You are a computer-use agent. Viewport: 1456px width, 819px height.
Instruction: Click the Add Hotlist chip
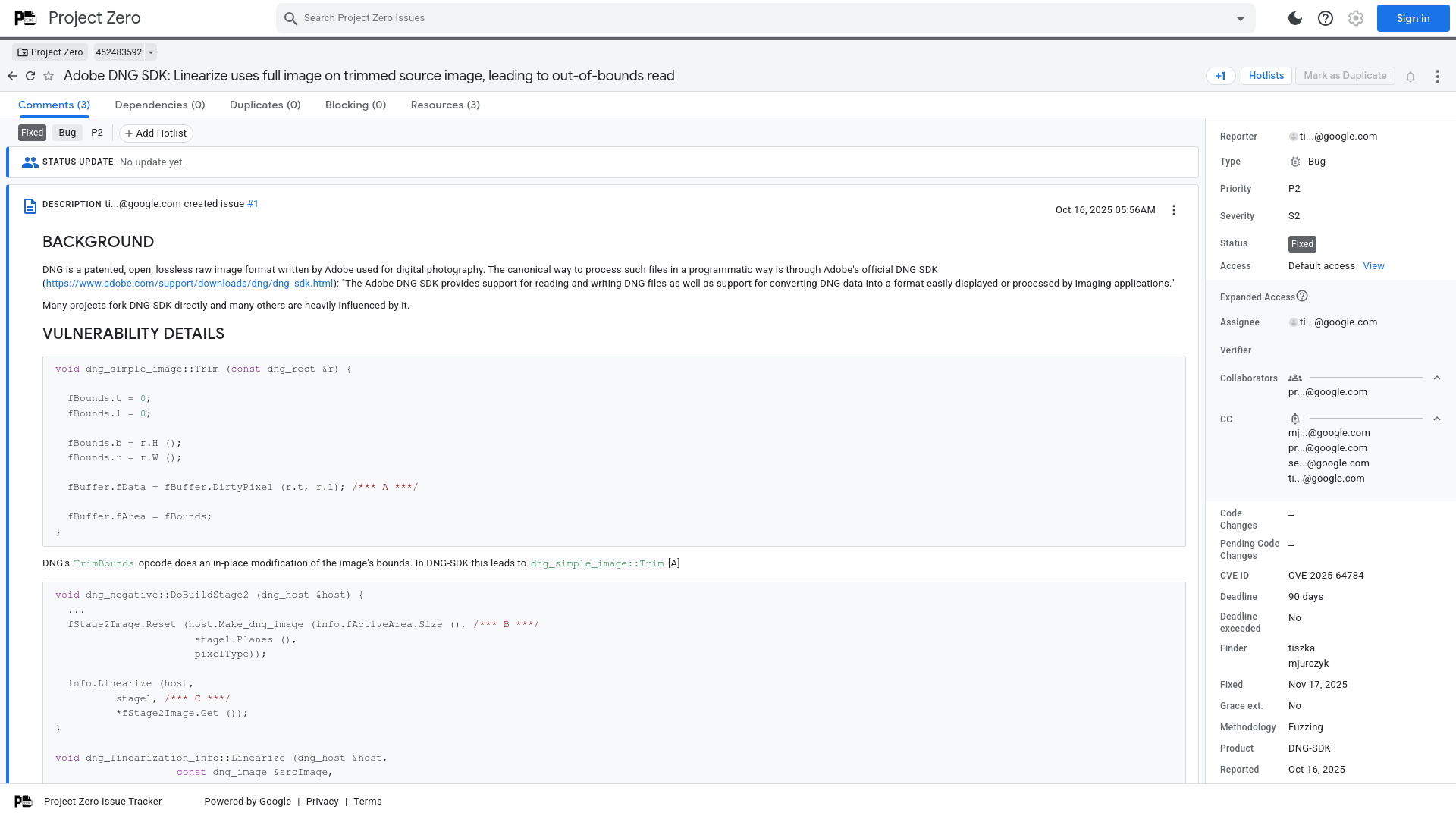coord(155,133)
